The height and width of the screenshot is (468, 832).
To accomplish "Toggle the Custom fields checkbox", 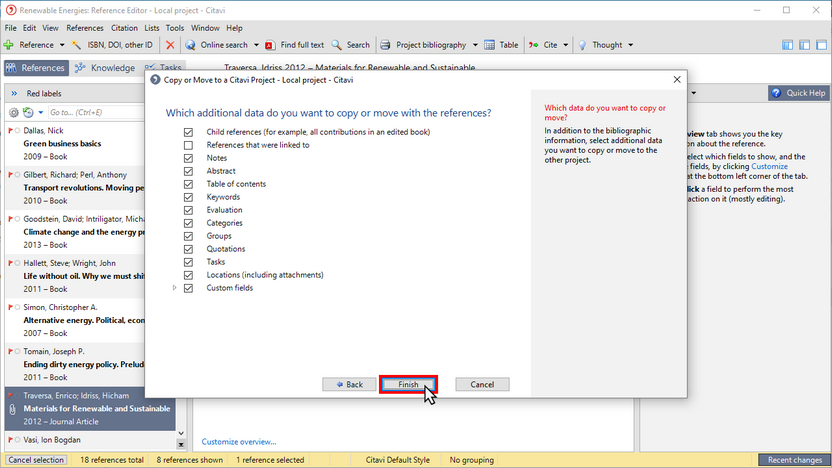I will pos(188,288).
